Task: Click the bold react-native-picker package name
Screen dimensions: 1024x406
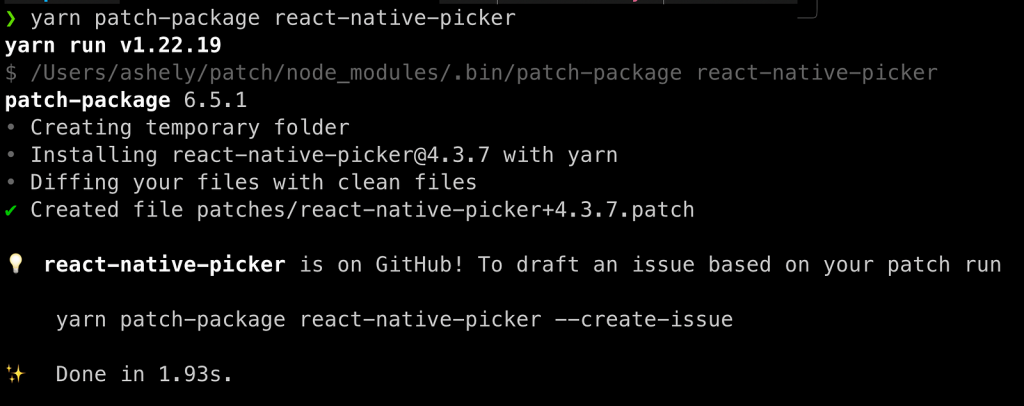Action: 165,265
